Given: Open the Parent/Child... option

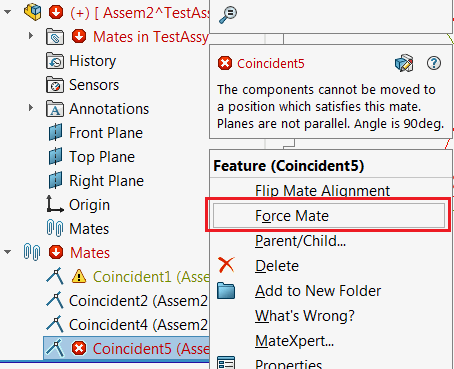Looking at the screenshot, I should [x=300, y=241].
